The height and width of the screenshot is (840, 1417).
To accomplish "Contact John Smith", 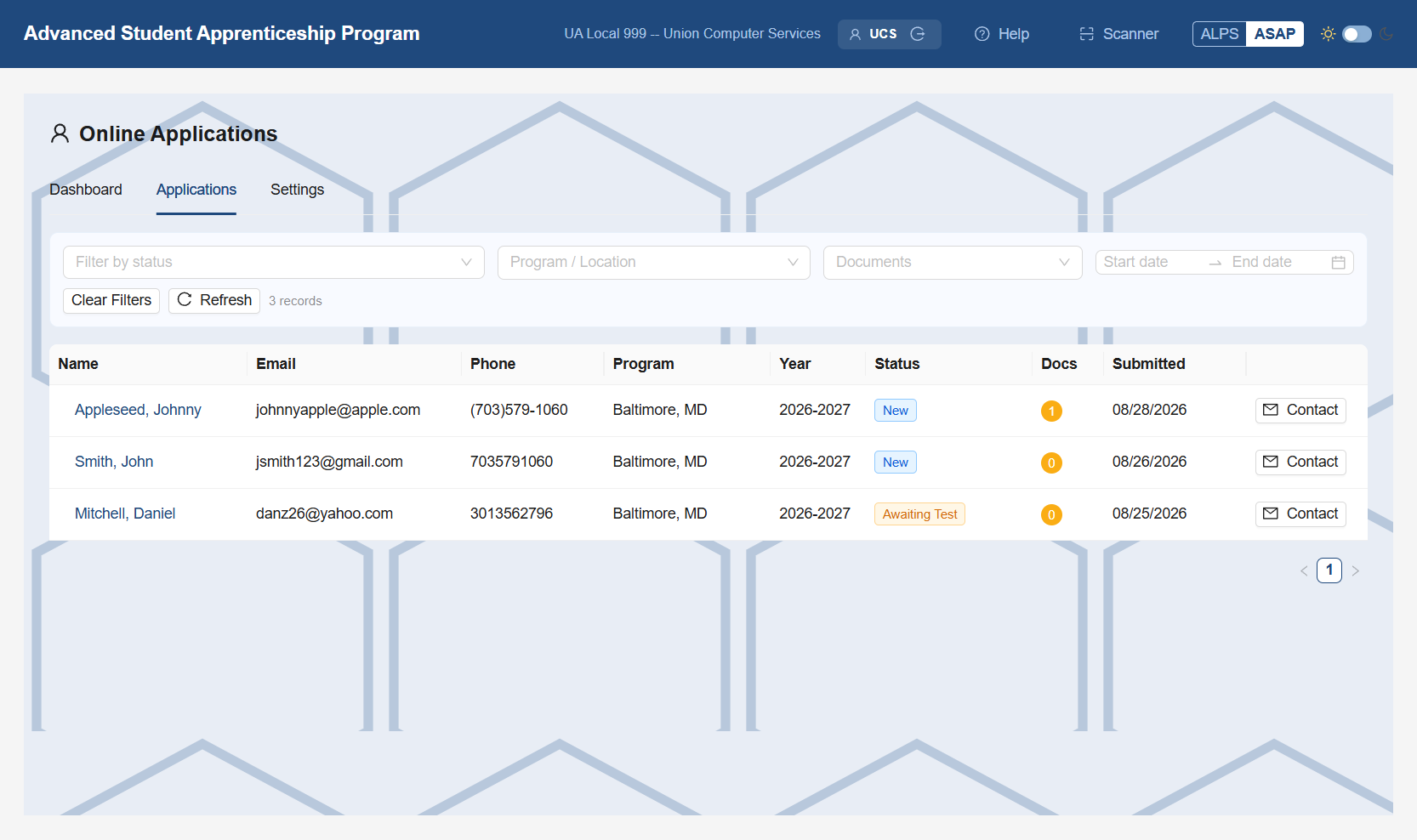I will click(x=1300, y=463).
